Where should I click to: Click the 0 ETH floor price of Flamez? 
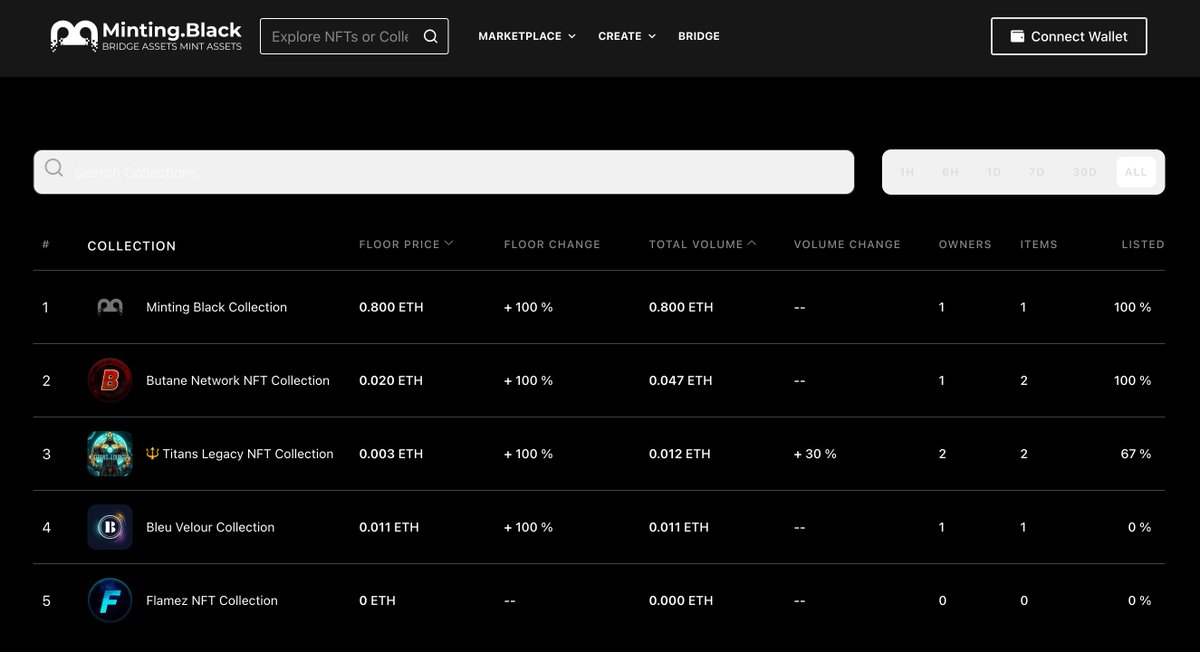point(377,600)
